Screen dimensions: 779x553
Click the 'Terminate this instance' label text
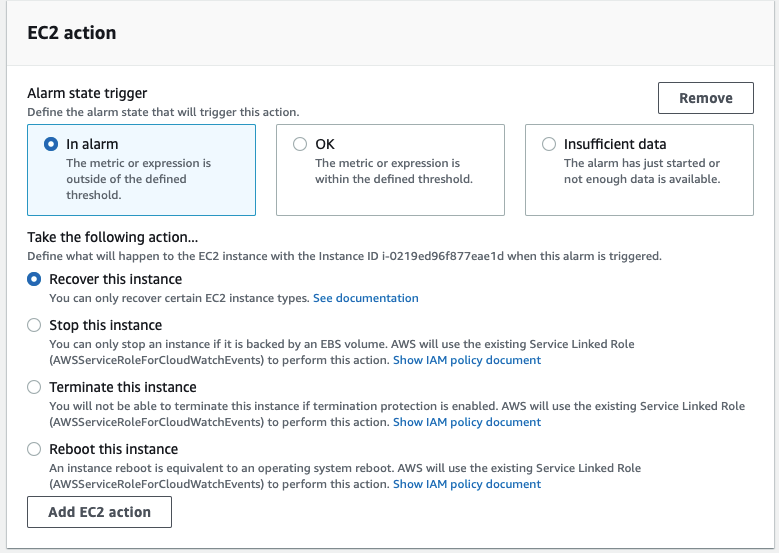tap(123, 387)
